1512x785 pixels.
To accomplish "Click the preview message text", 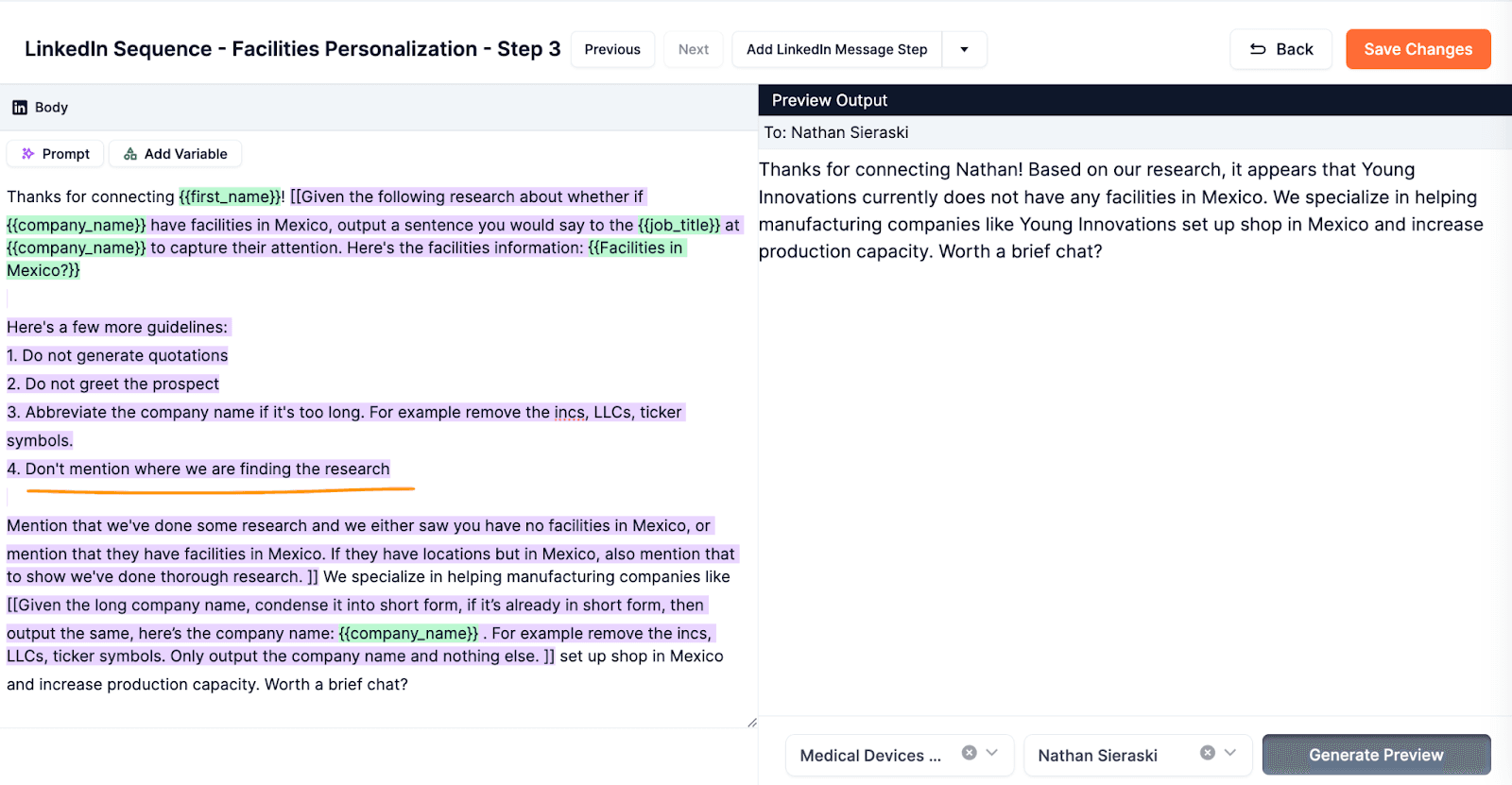I will tap(1121, 211).
